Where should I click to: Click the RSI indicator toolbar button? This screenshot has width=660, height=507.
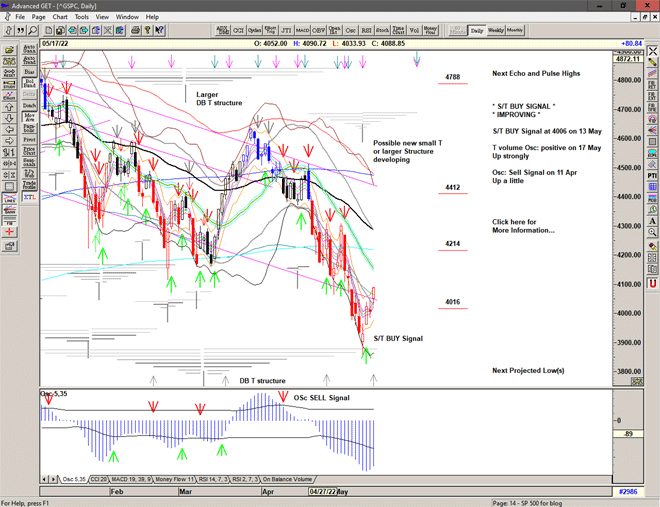[366, 31]
